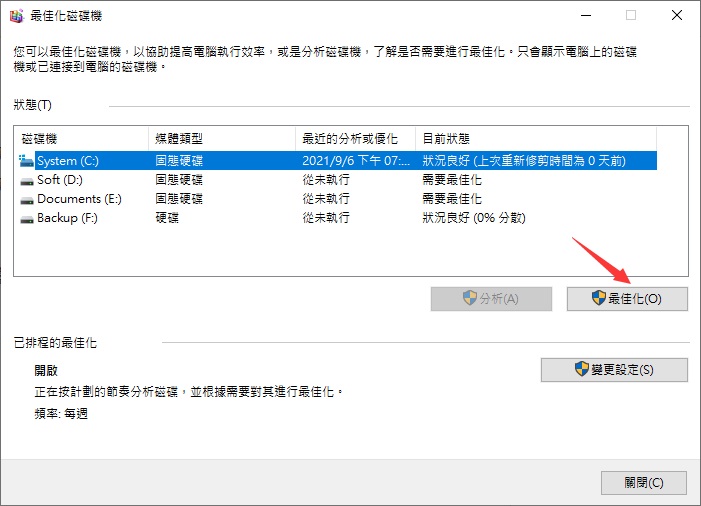
Task: Click the 最近的分析或優化 column header
Action: tap(355, 139)
